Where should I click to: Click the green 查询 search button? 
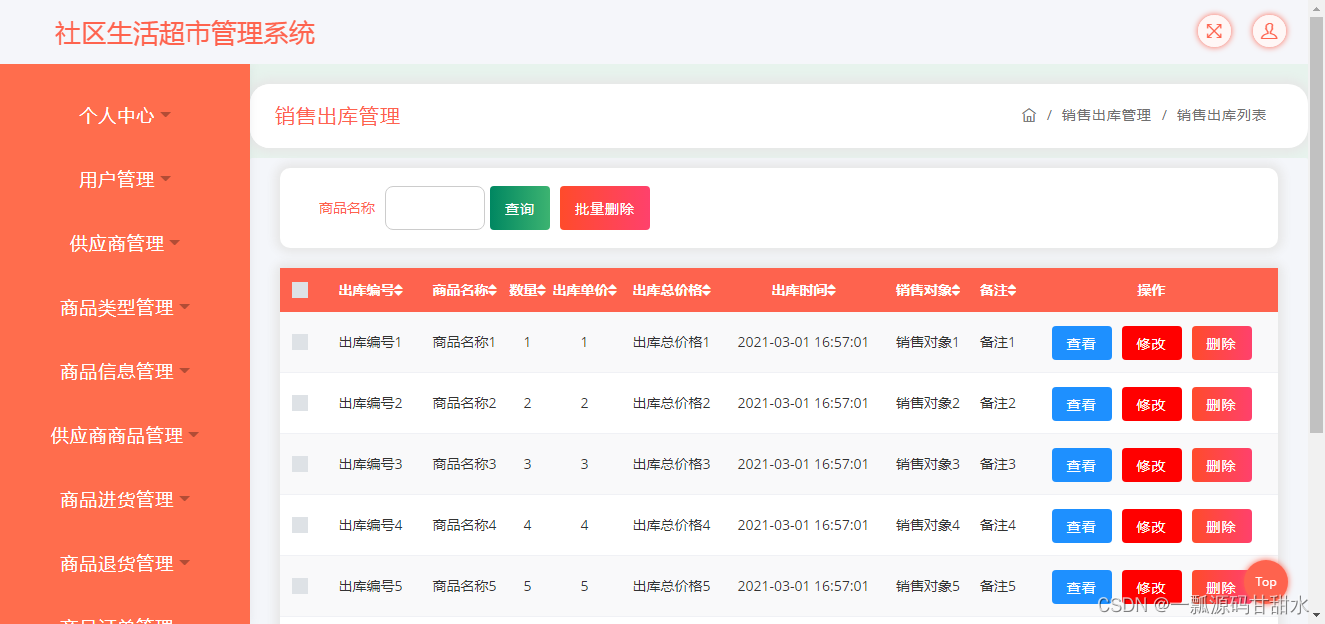pyautogui.click(x=520, y=208)
